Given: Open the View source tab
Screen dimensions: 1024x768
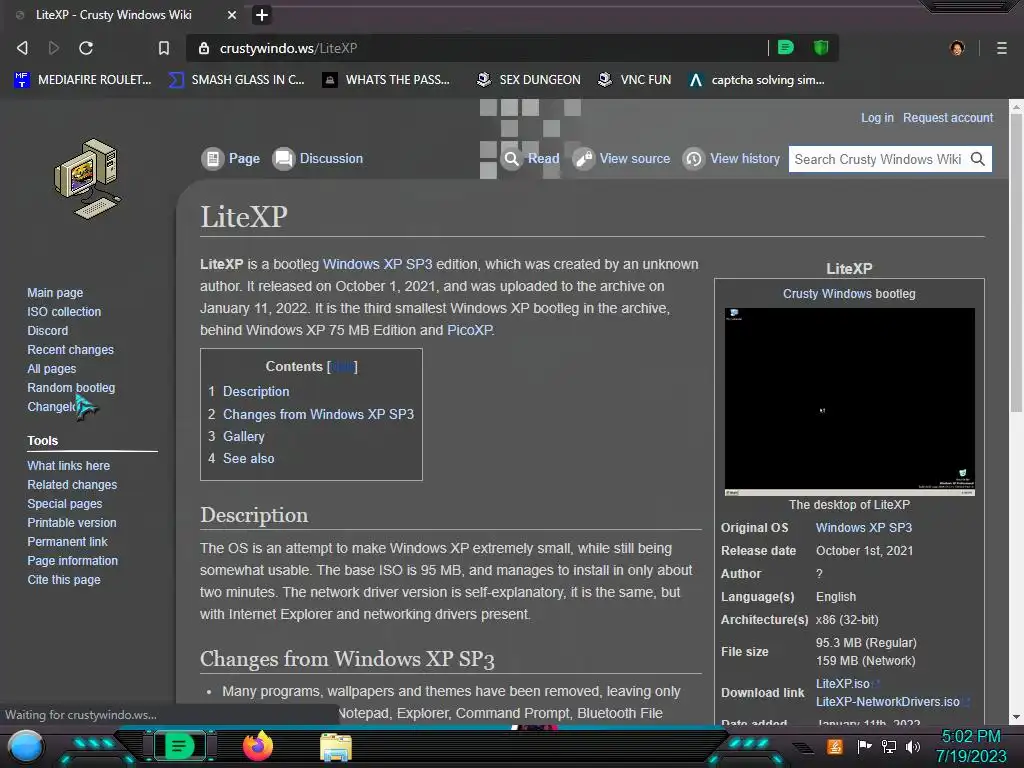Looking at the screenshot, I should click(x=621, y=159).
